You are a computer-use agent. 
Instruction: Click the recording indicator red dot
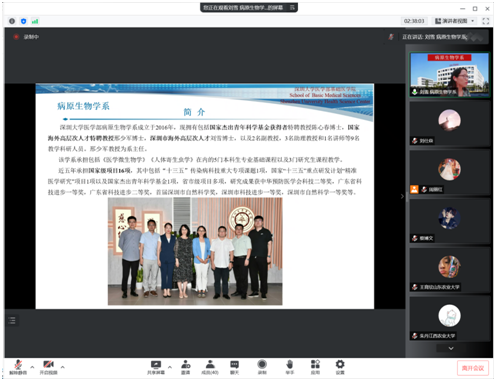tap(16, 37)
